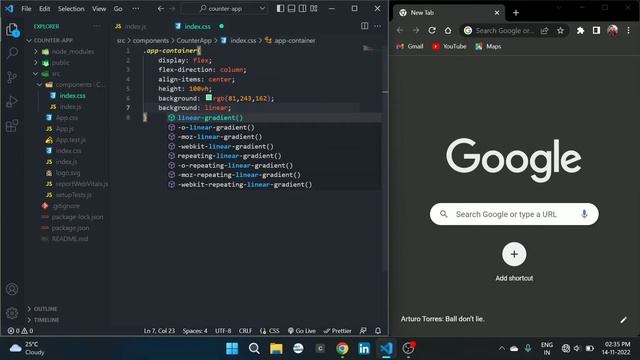
Task: Start voice search with the microphone icon
Action: pyautogui.click(x=584, y=214)
